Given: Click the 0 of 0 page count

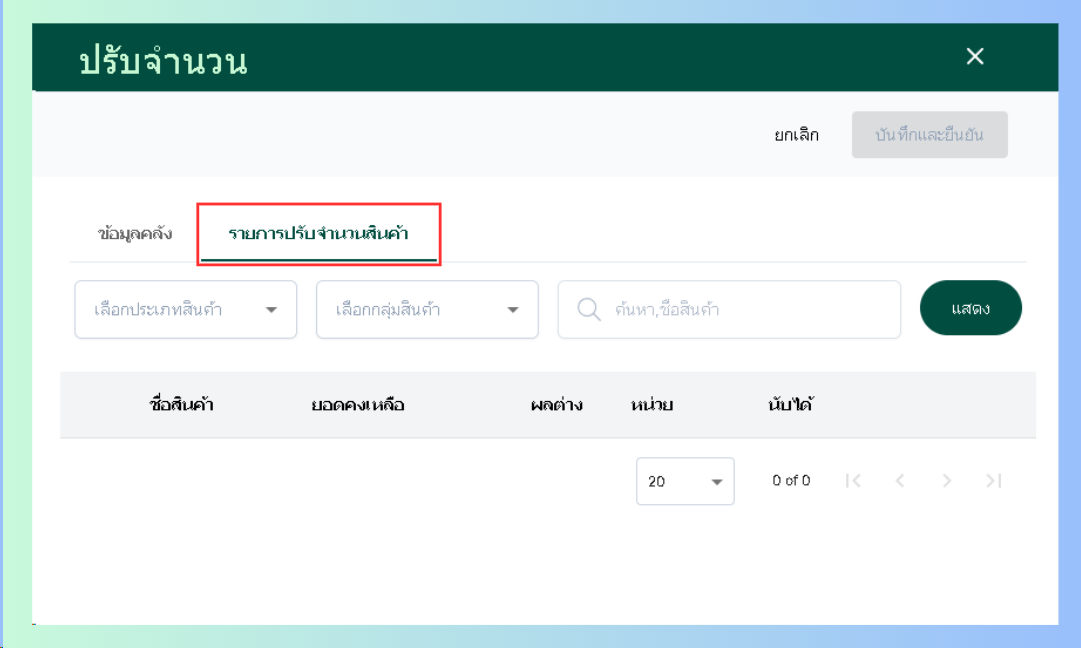Looking at the screenshot, I should (x=791, y=480).
